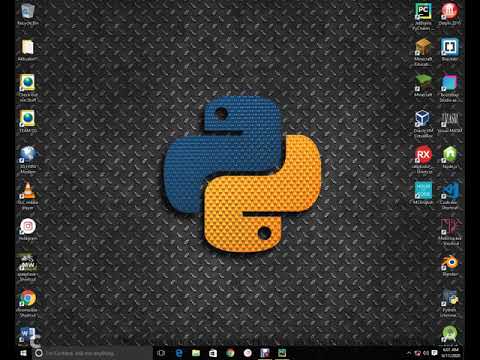The width and height of the screenshot is (480, 360).
Task: Launch Minecraft Education desktop icon
Action: pos(423,51)
